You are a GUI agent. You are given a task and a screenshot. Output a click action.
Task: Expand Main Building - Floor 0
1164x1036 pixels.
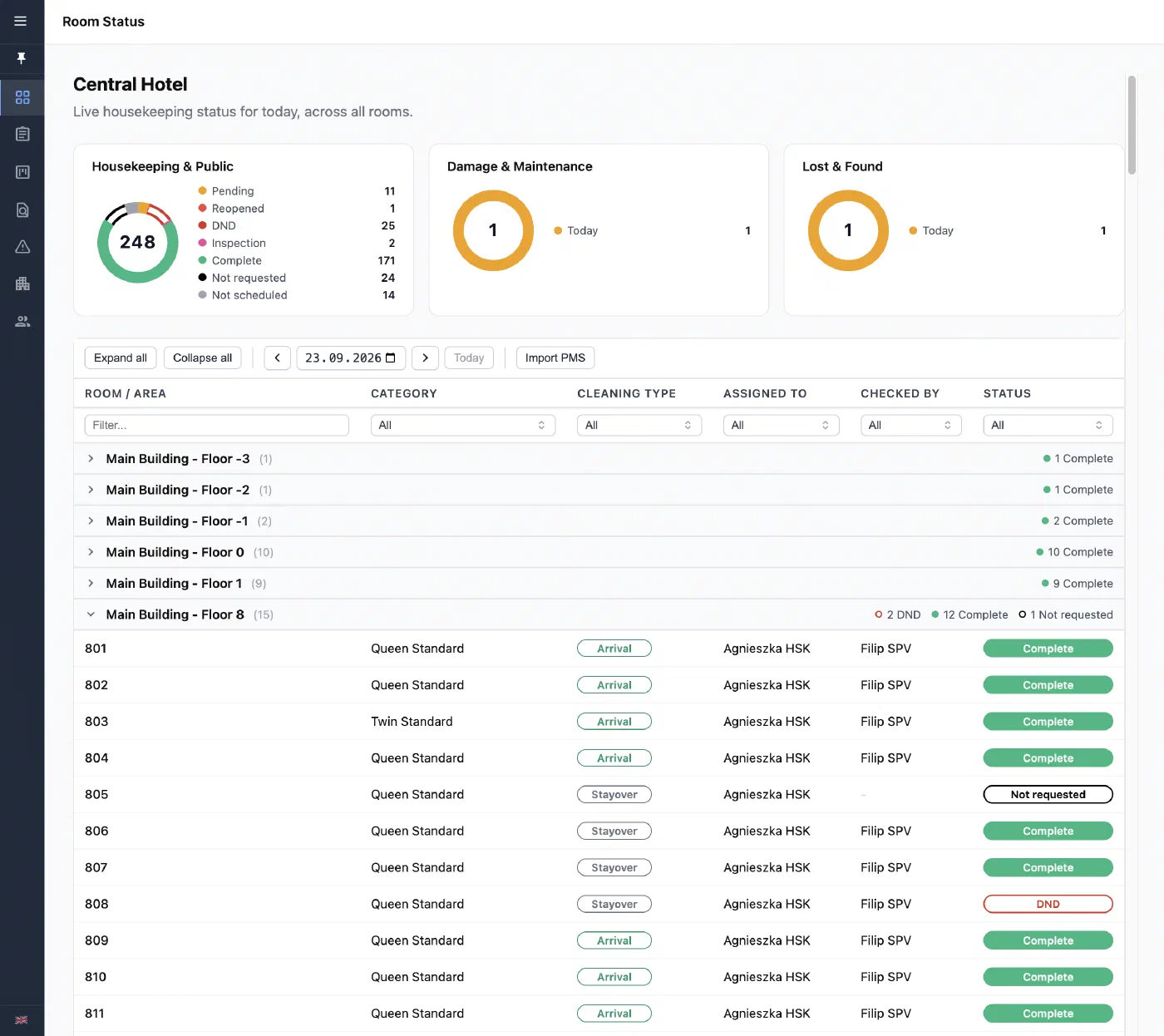[91, 552]
